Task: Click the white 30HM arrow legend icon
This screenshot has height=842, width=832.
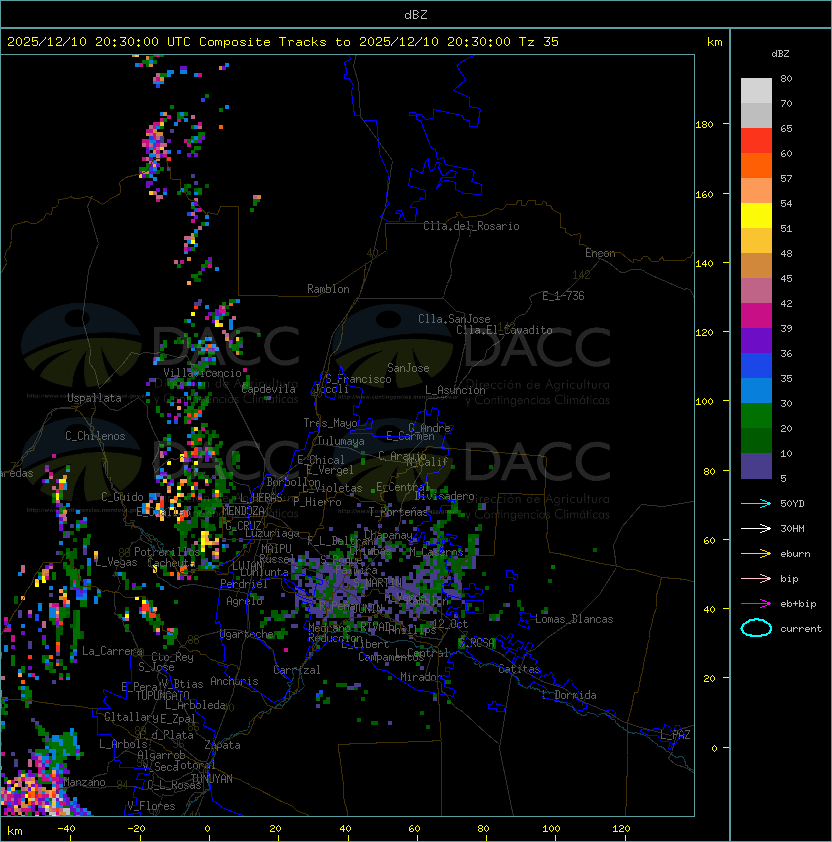Action: pos(756,529)
